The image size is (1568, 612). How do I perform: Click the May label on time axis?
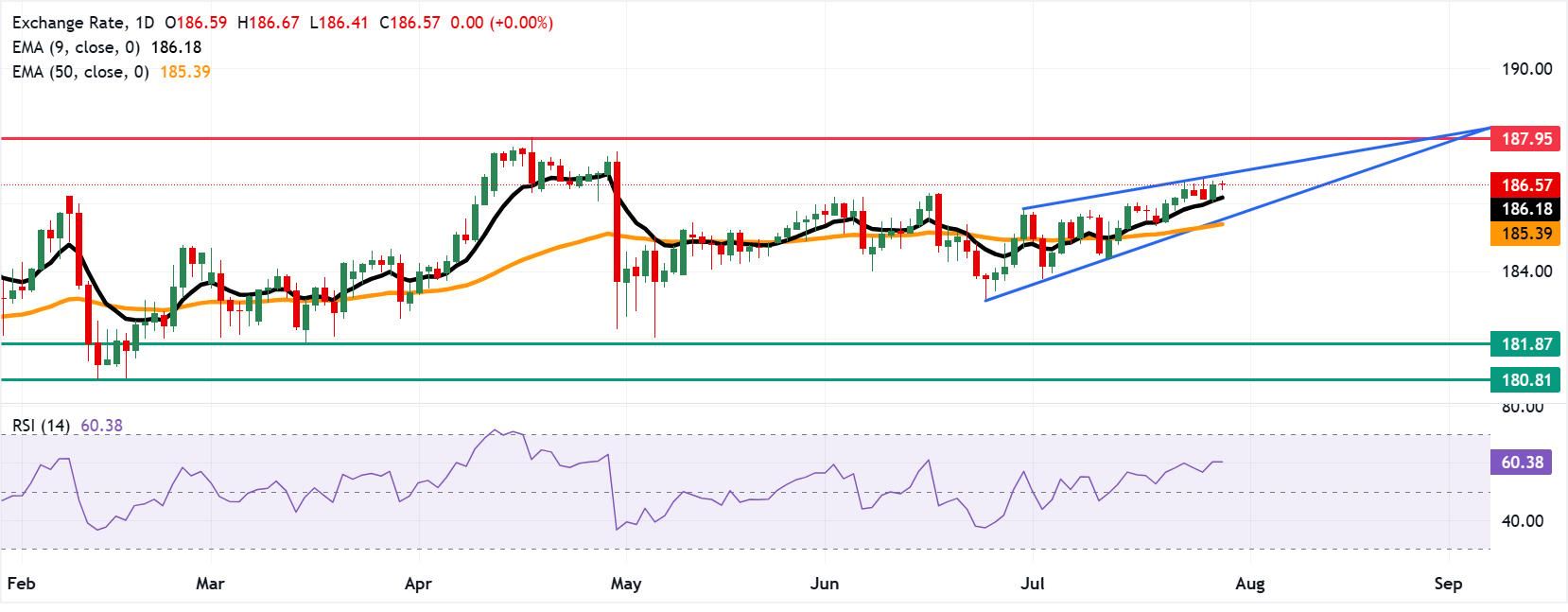[x=626, y=584]
